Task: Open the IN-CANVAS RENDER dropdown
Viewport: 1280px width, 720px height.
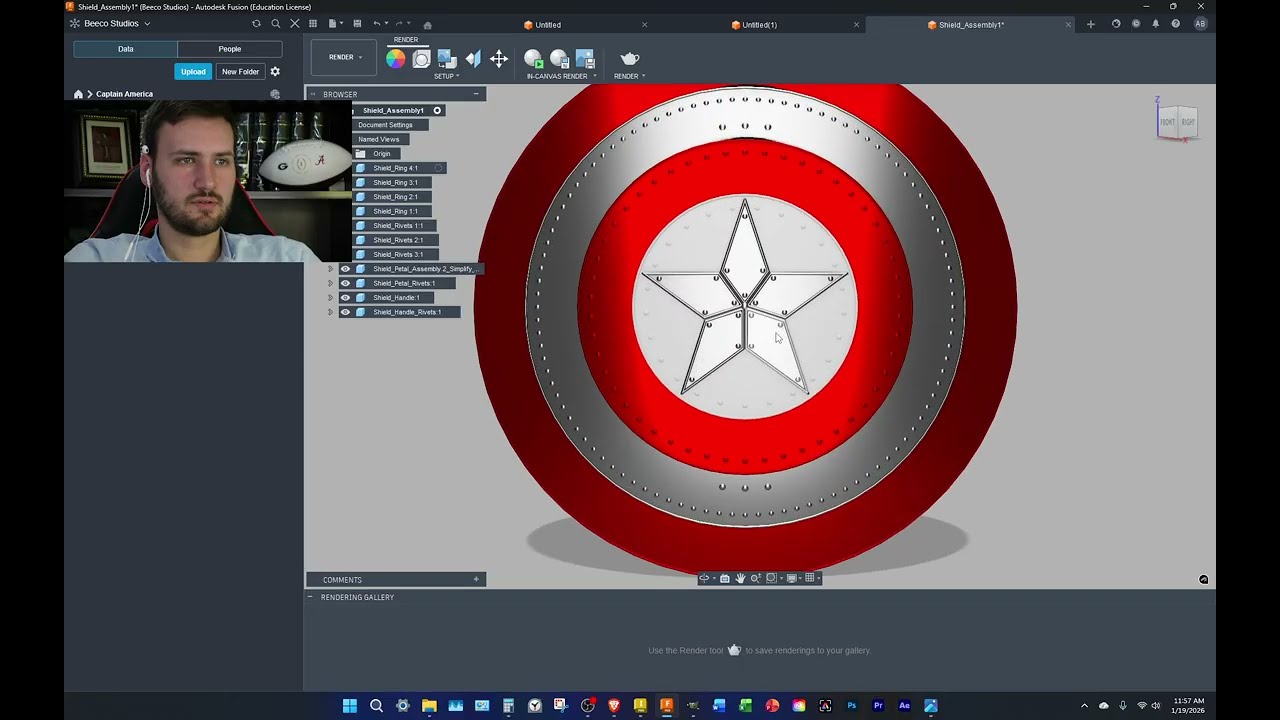Action: coord(561,76)
